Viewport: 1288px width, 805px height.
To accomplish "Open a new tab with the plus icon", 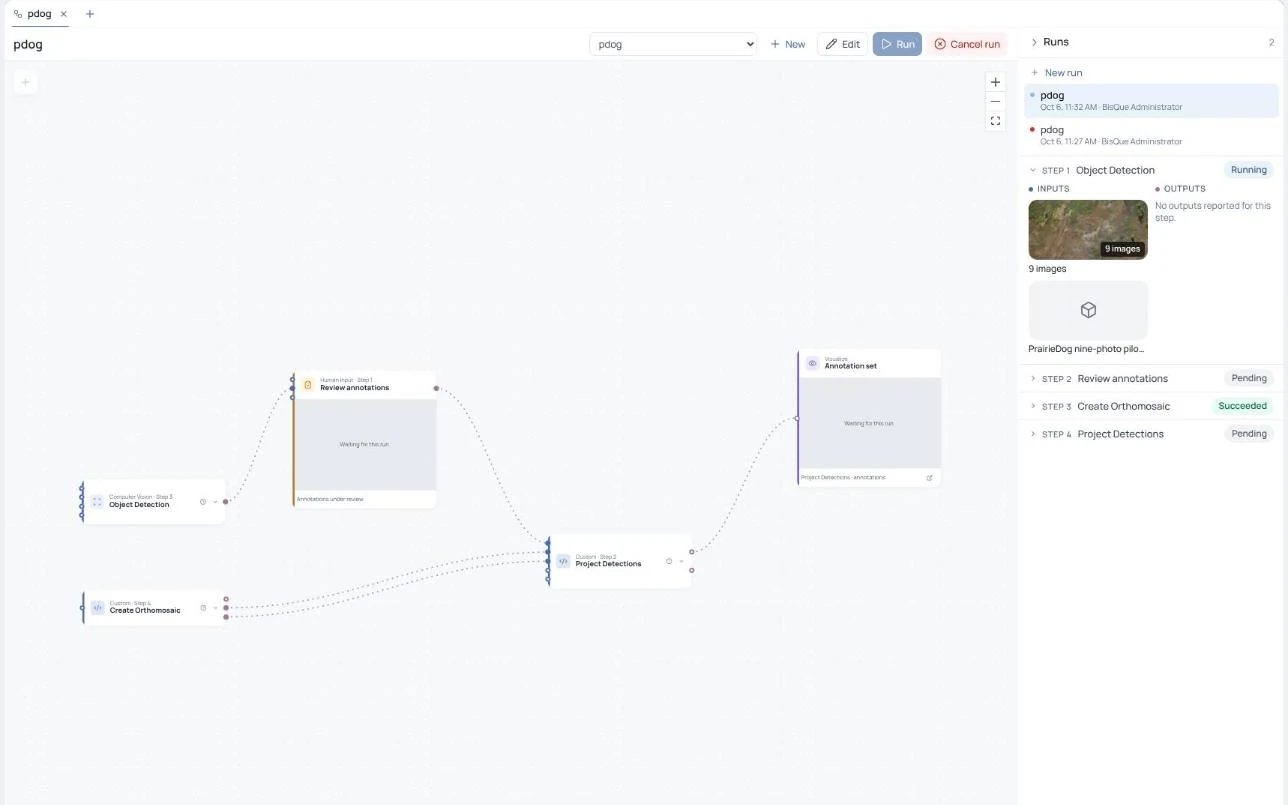I will (x=90, y=14).
